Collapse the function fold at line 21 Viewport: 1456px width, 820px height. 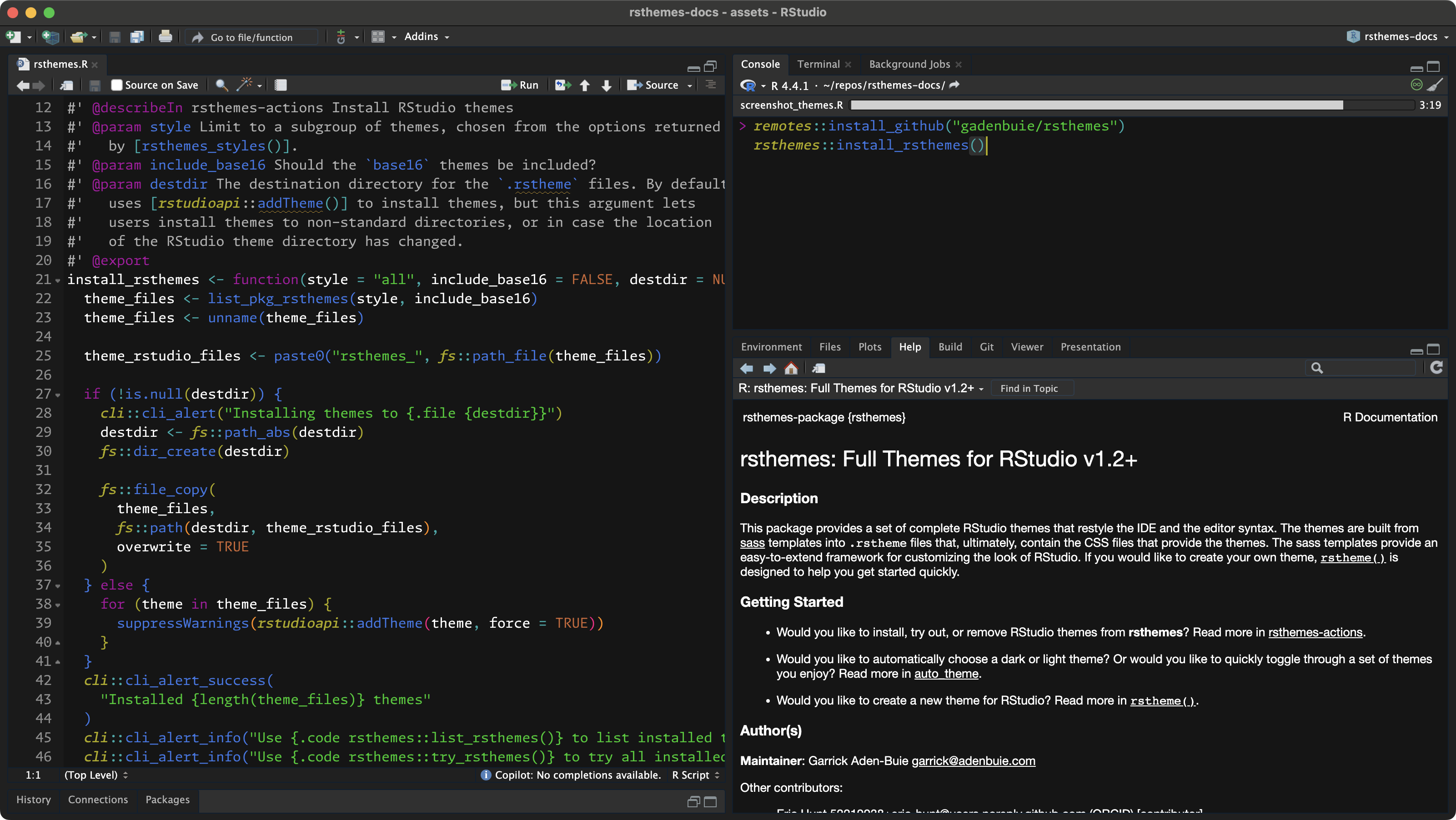[x=58, y=280]
